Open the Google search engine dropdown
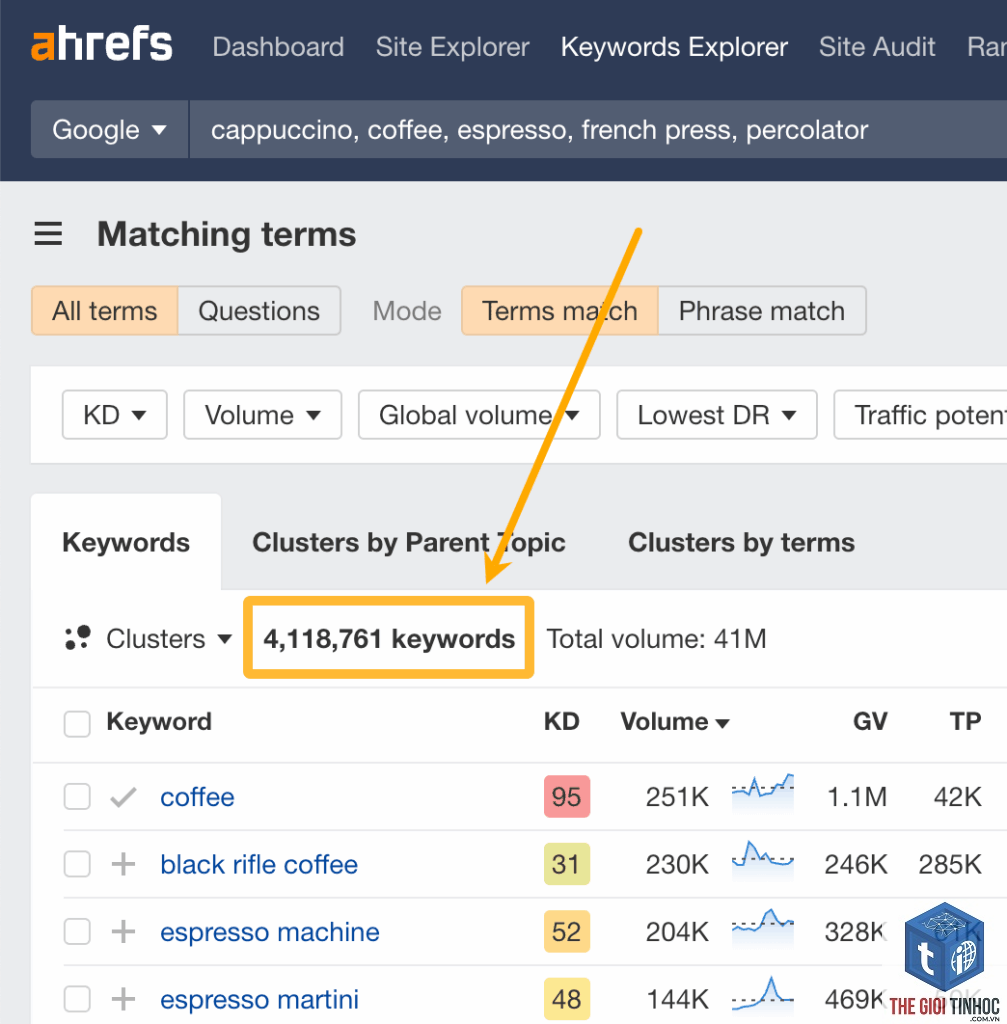 tap(110, 129)
